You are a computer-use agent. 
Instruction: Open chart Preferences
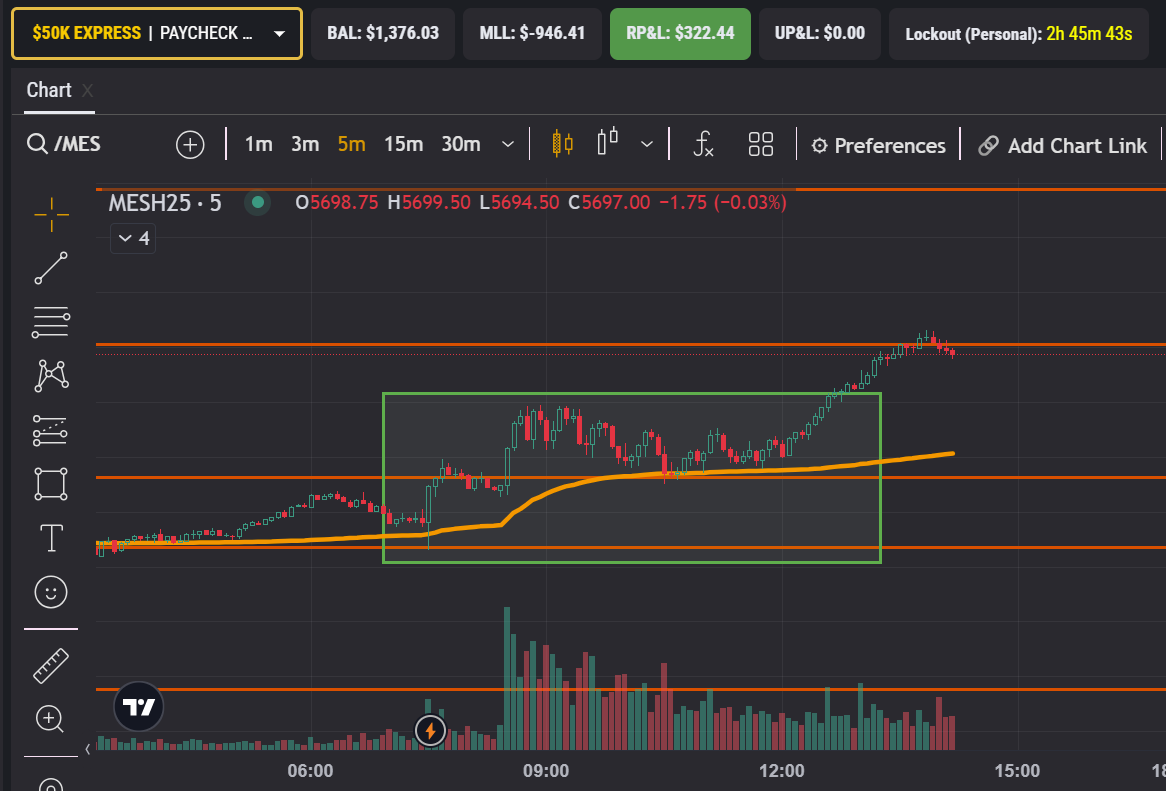(x=878, y=146)
